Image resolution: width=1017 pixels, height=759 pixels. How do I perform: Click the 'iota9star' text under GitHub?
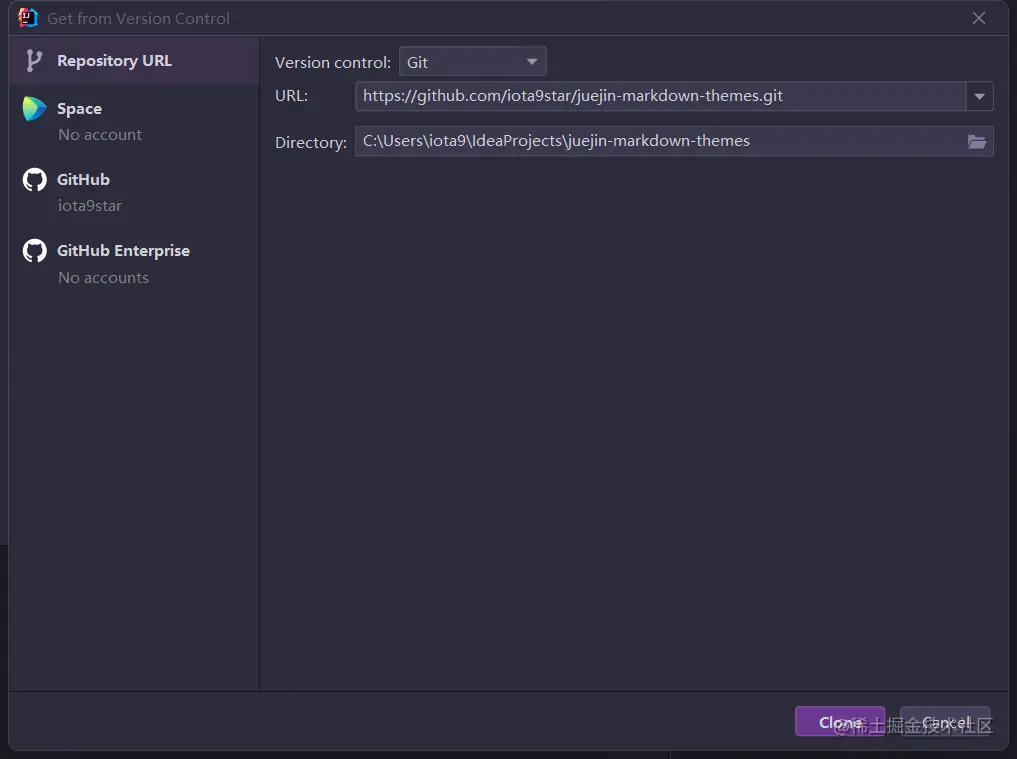pos(90,206)
